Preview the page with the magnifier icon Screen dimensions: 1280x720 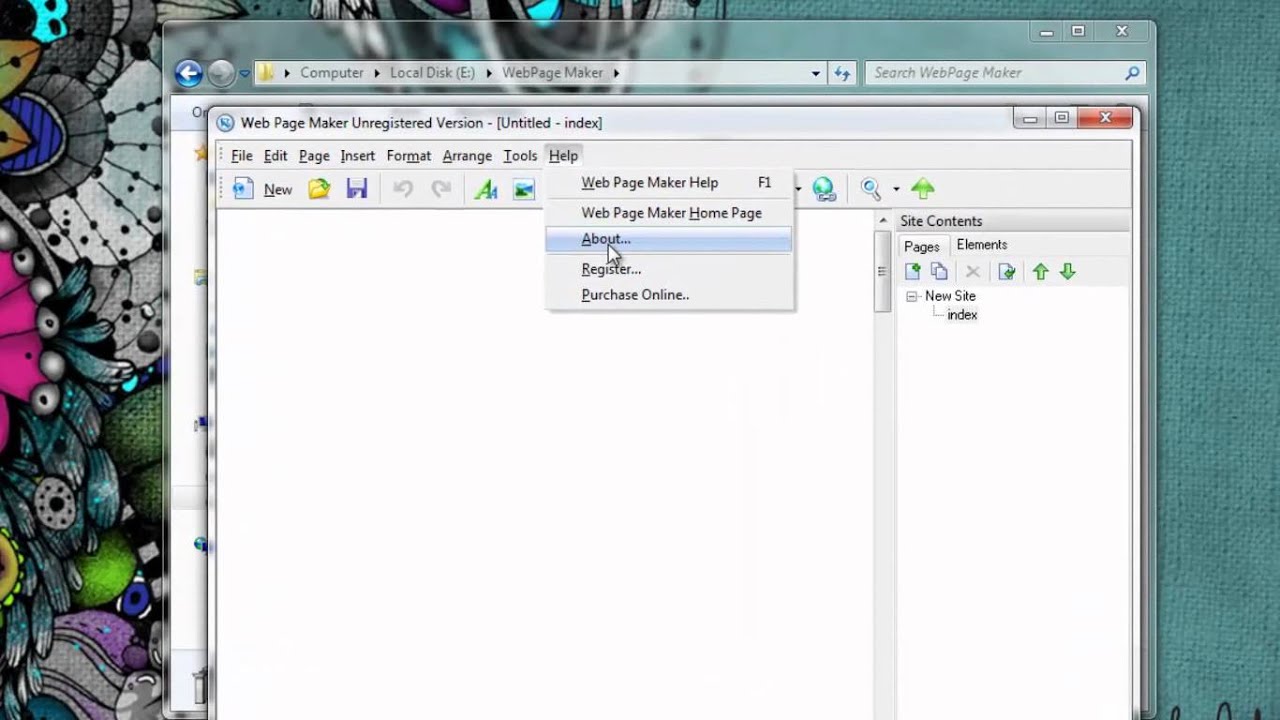pos(869,189)
